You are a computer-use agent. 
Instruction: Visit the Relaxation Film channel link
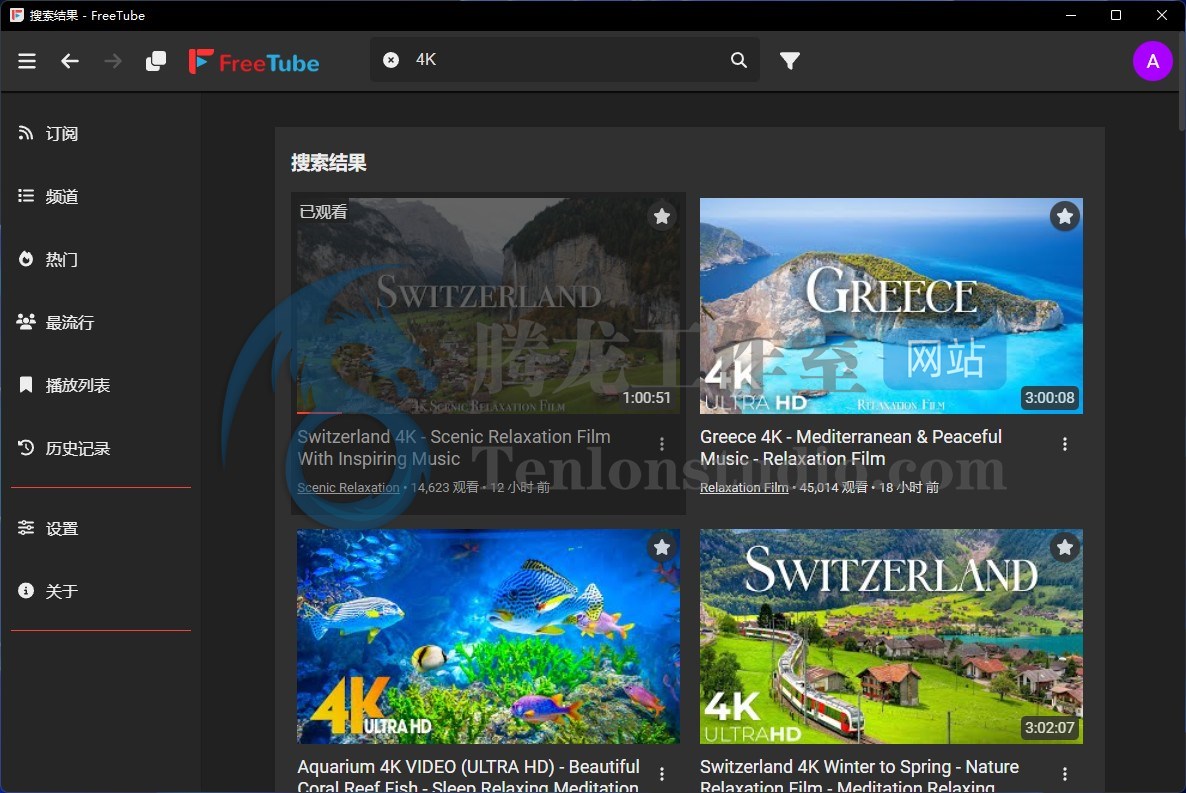pos(744,487)
